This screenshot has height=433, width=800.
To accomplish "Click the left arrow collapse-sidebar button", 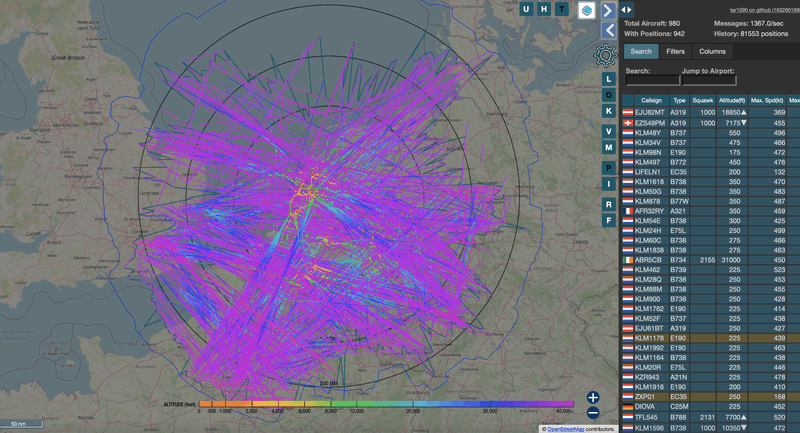I will coord(608,31).
